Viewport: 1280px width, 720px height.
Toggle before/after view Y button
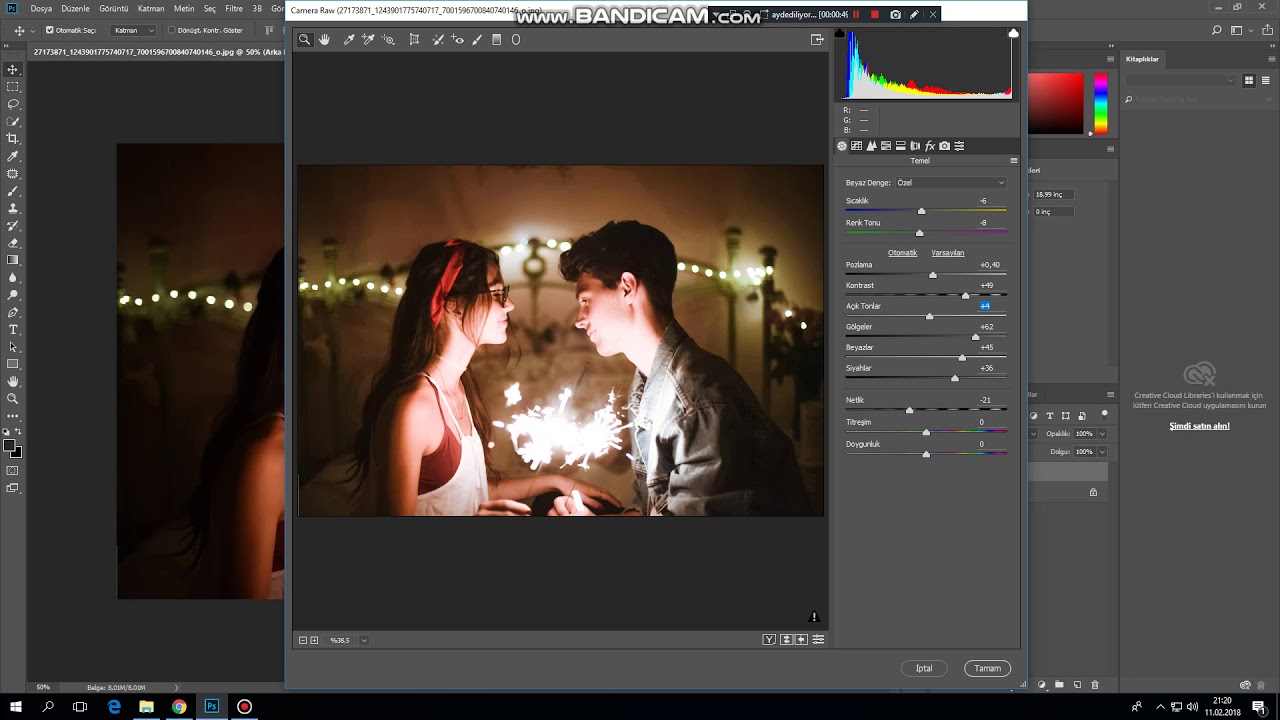coord(769,640)
